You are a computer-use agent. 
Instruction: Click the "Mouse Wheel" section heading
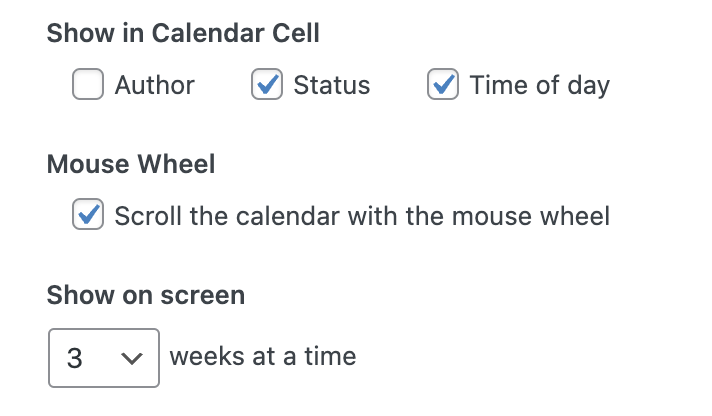[x=131, y=163]
